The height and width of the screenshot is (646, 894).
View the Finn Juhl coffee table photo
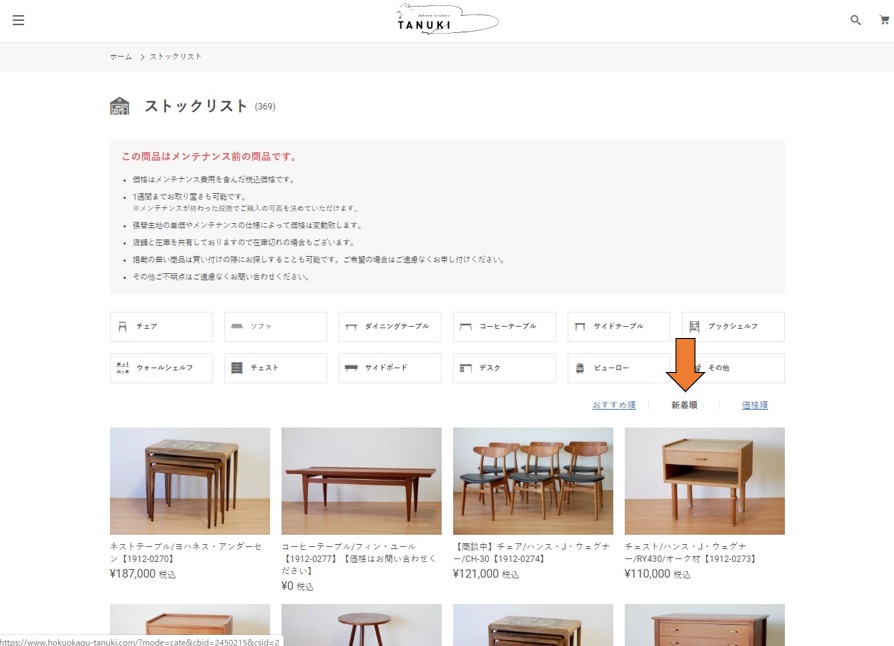(x=361, y=481)
